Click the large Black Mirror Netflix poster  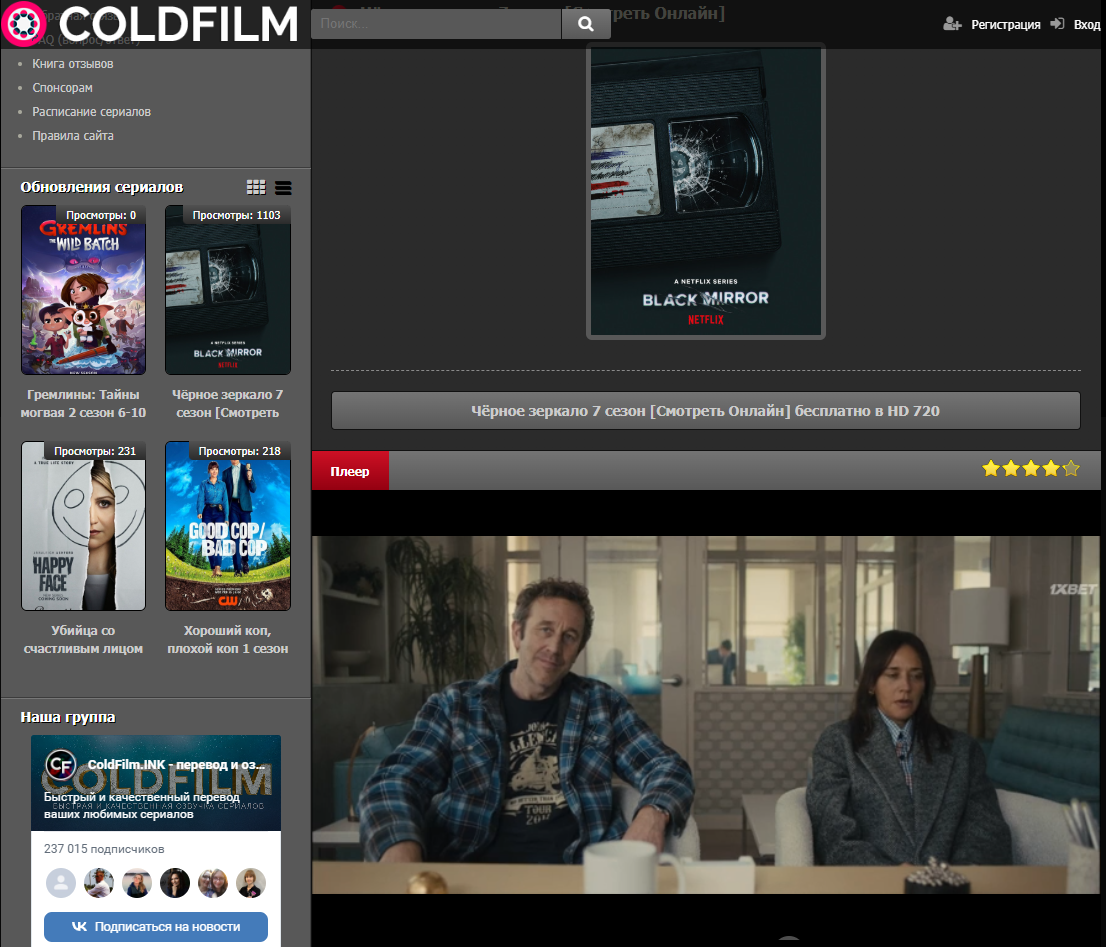coord(706,192)
